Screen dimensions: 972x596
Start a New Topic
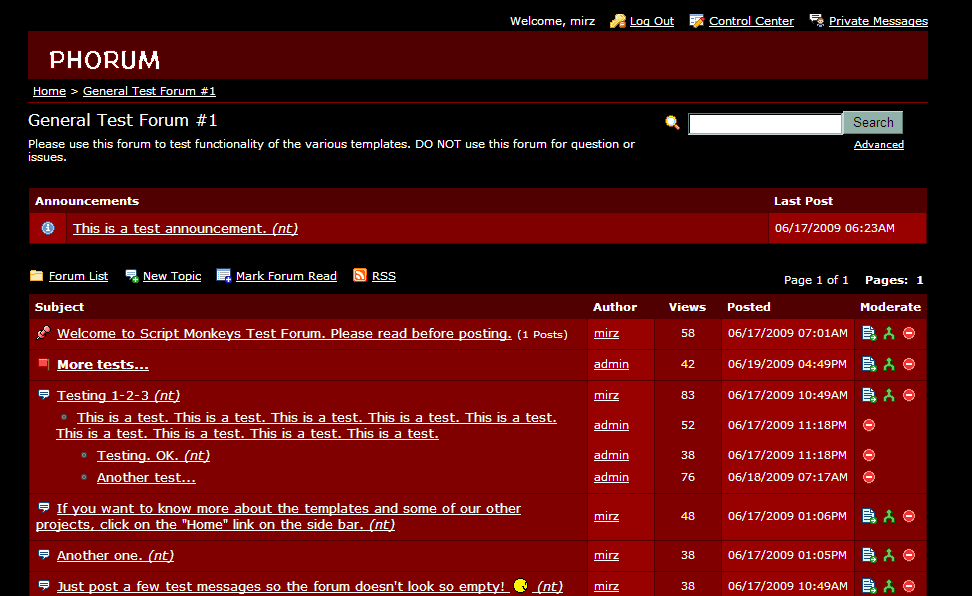point(172,276)
